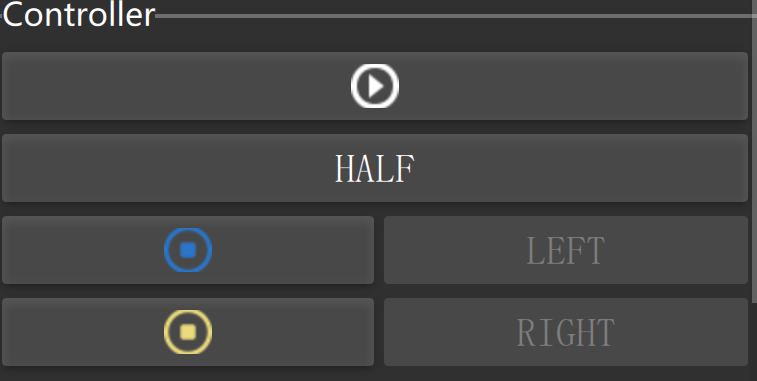Viewport: 757px width, 381px height.
Task: Click the RIGHT button
Action: [x=566, y=332]
